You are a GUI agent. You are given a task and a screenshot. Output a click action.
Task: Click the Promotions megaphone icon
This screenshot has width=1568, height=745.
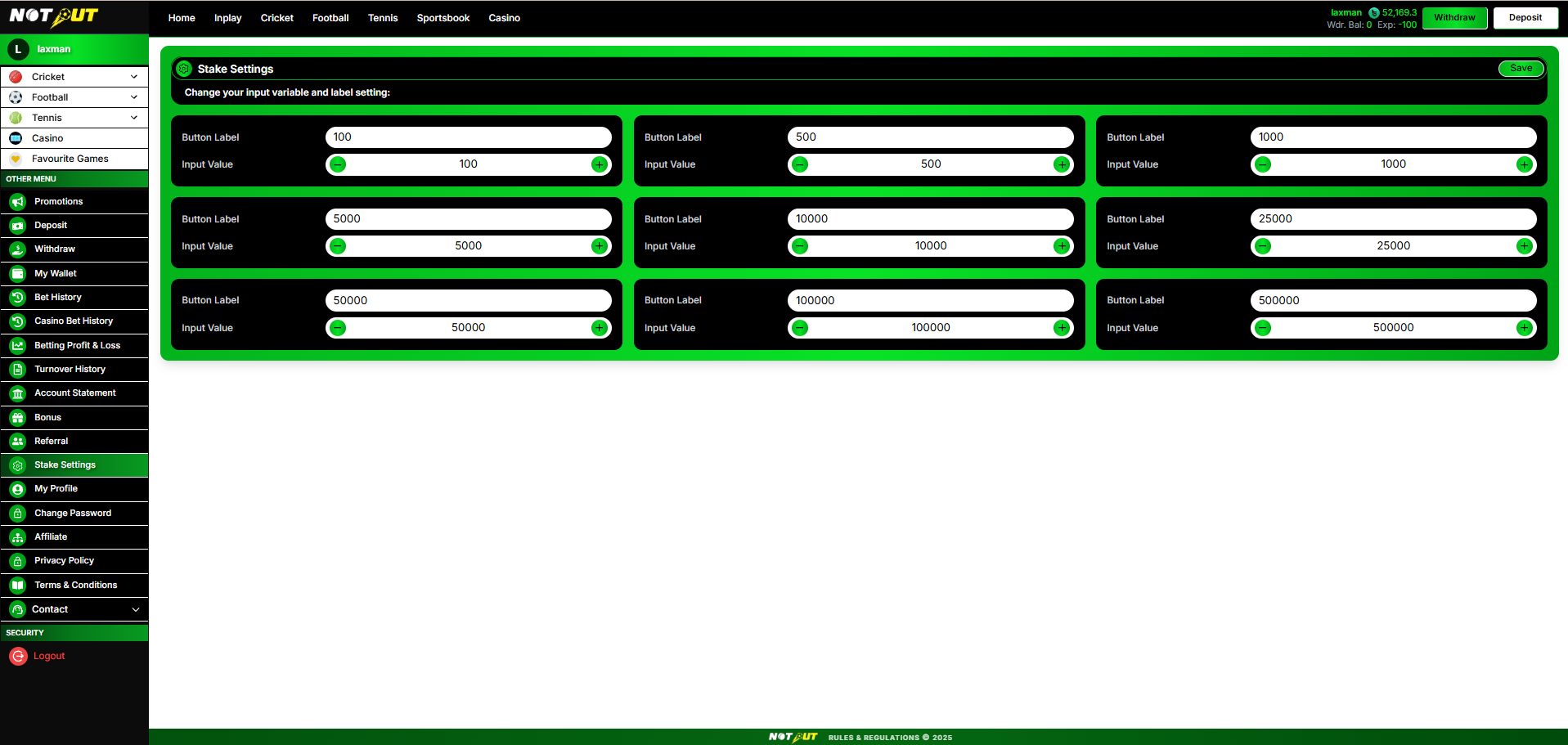tap(18, 201)
